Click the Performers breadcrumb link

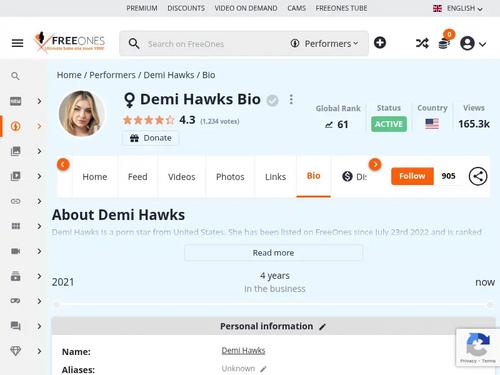(x=112, y=75)
